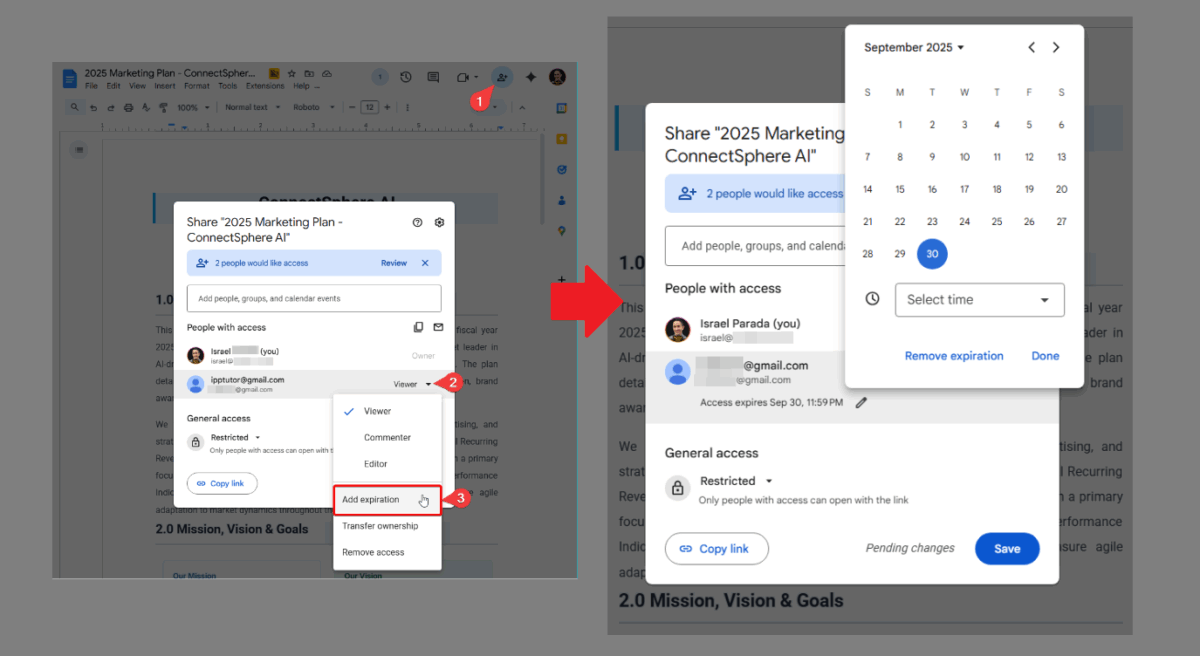Click the share (add person) icon
This screenshot has width=1200, height=656.
click(501, 77)
